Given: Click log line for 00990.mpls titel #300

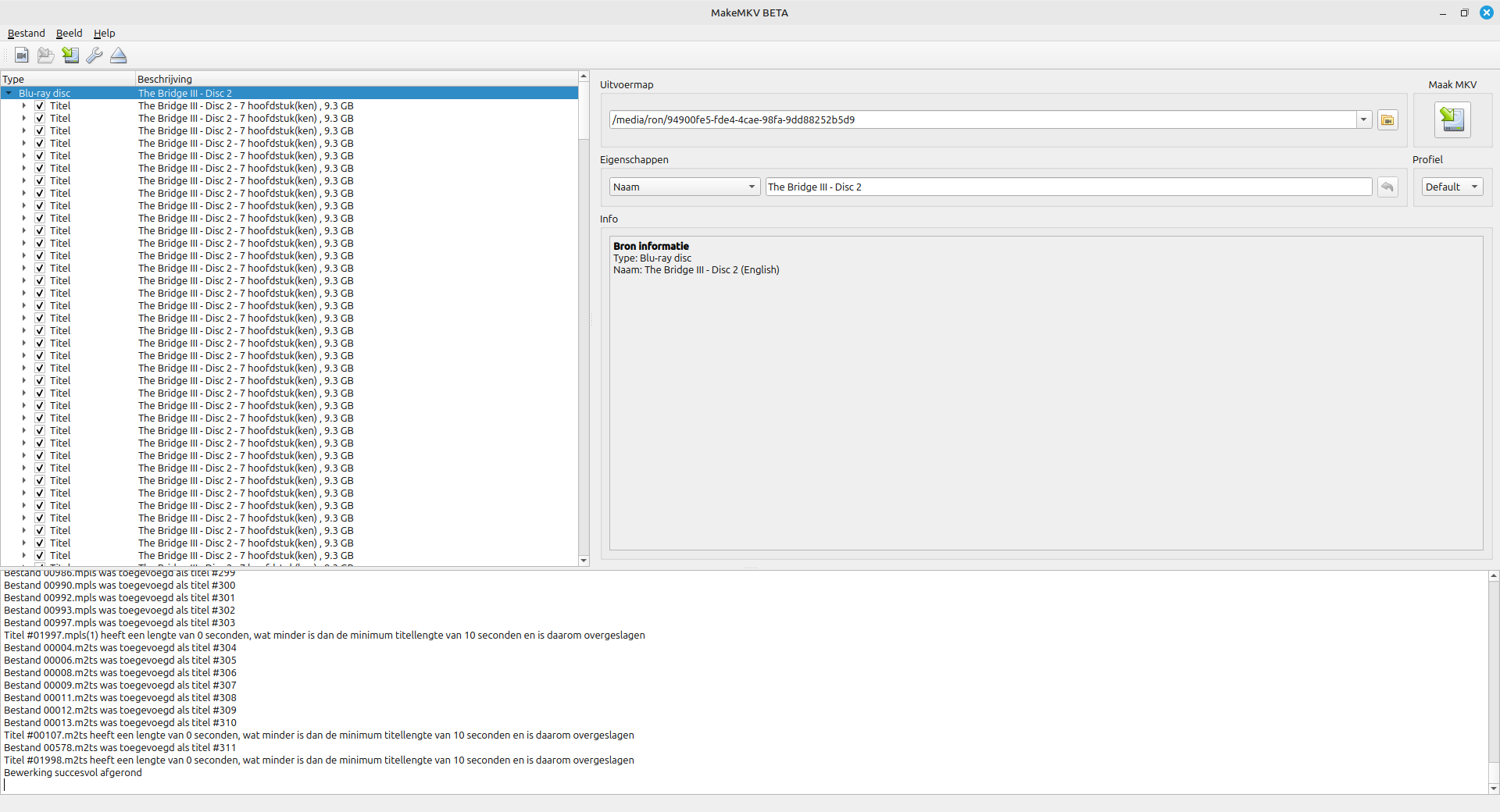Looking at the screenshot, I should tap(120, 586).
